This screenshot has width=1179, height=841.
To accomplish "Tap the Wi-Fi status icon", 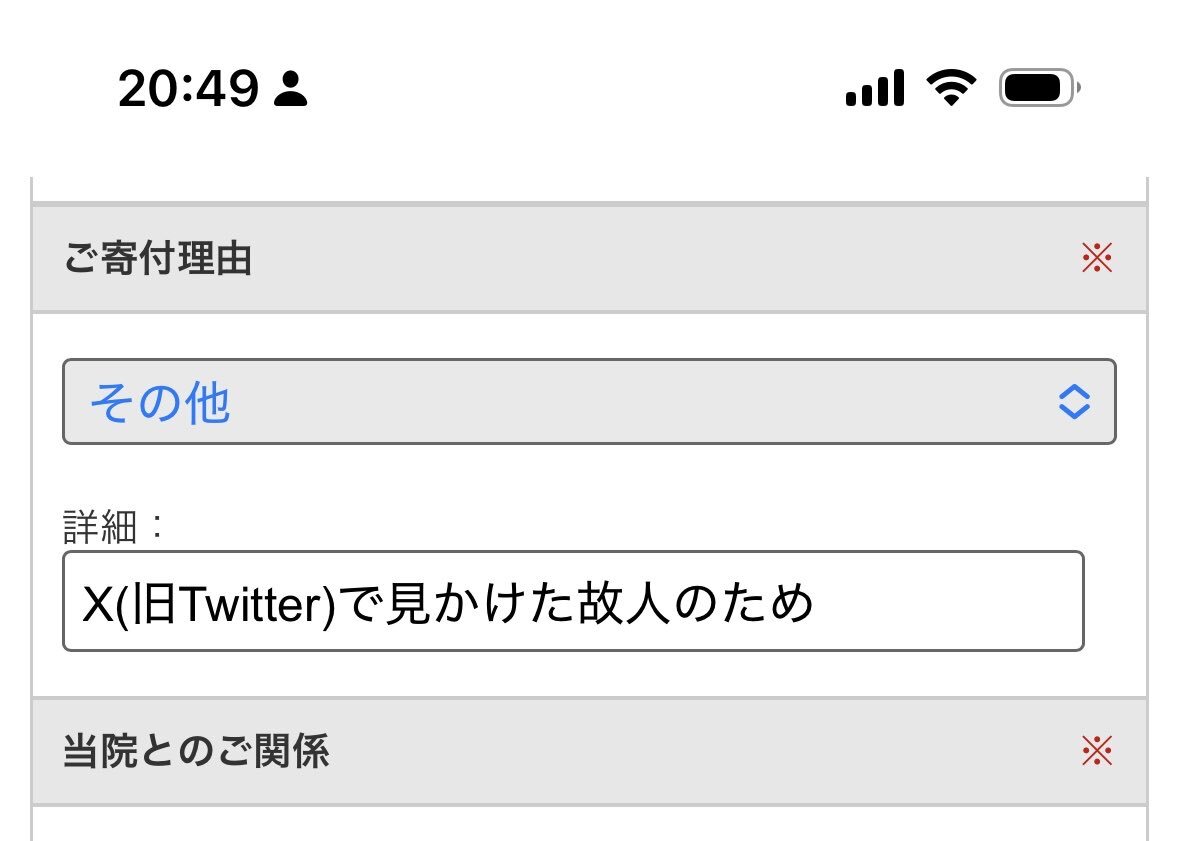I will coord(951,89).
